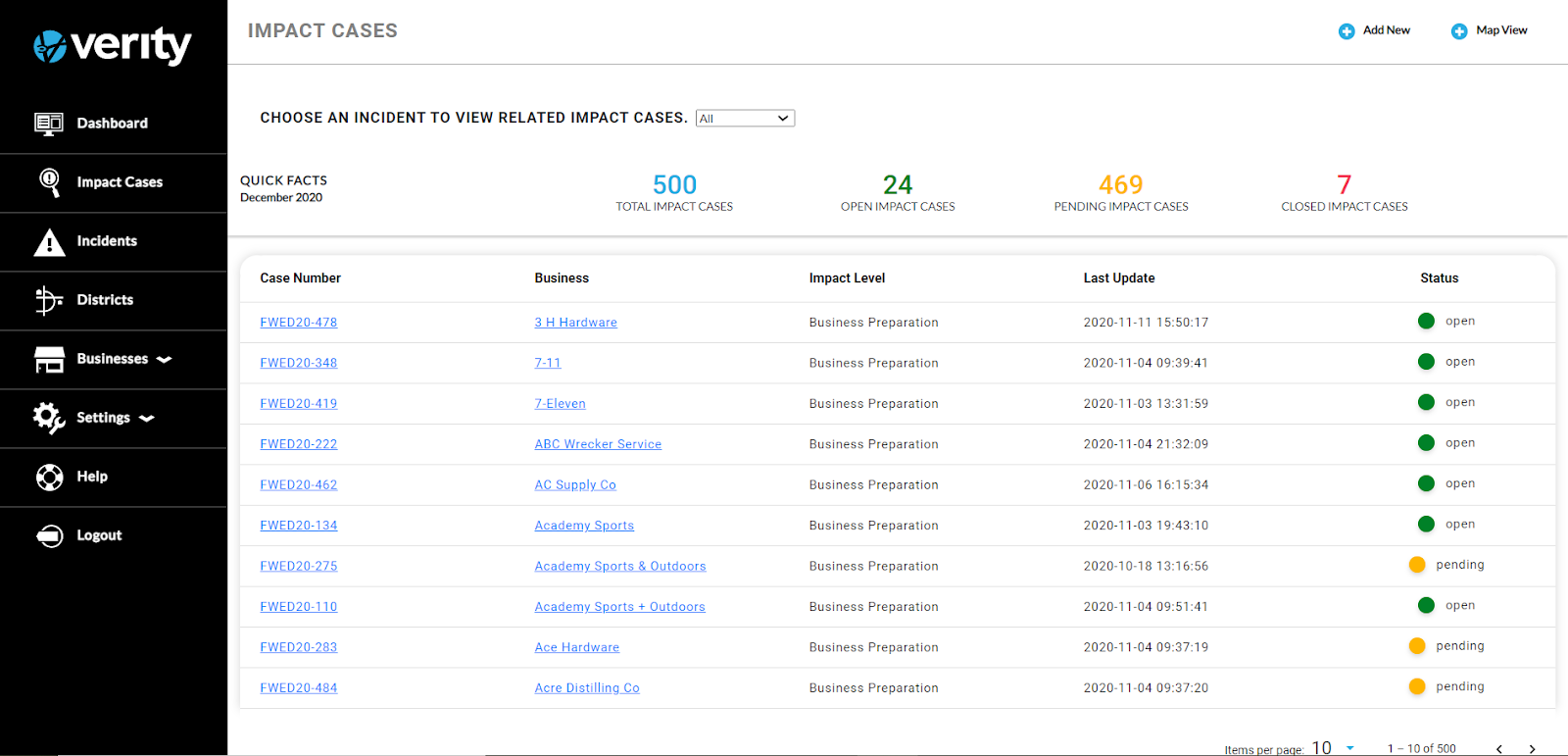Open the ABC Wrecker Service business link
This screenshot has width=1568, height=756.
pyautogui.click(x=598, y=444)
